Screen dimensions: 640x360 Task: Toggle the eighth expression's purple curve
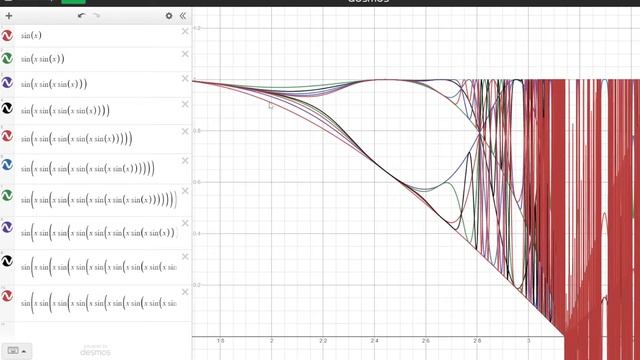[7, 227]
